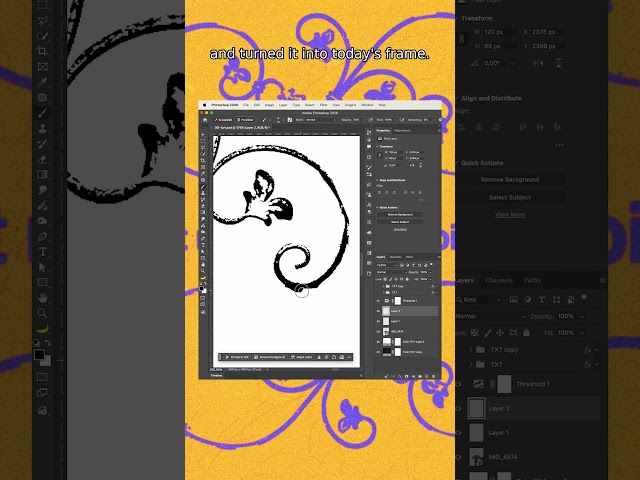Open the Image menu in the menu bar
The width and height of the screenshot is (640, 480).
click(269, 105)
